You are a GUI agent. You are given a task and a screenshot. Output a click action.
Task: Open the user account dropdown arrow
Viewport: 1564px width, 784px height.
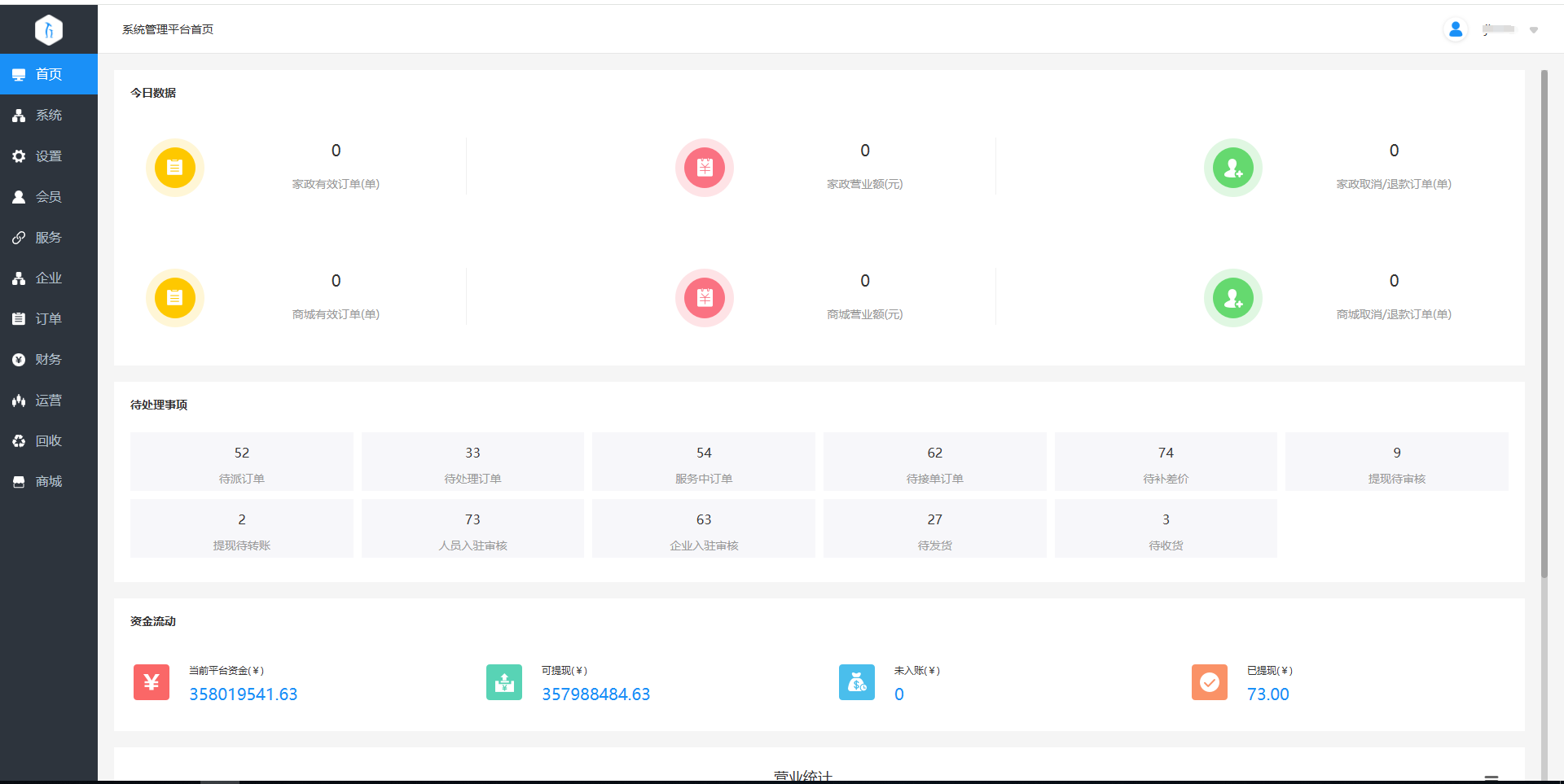[x=1533, y=30]
